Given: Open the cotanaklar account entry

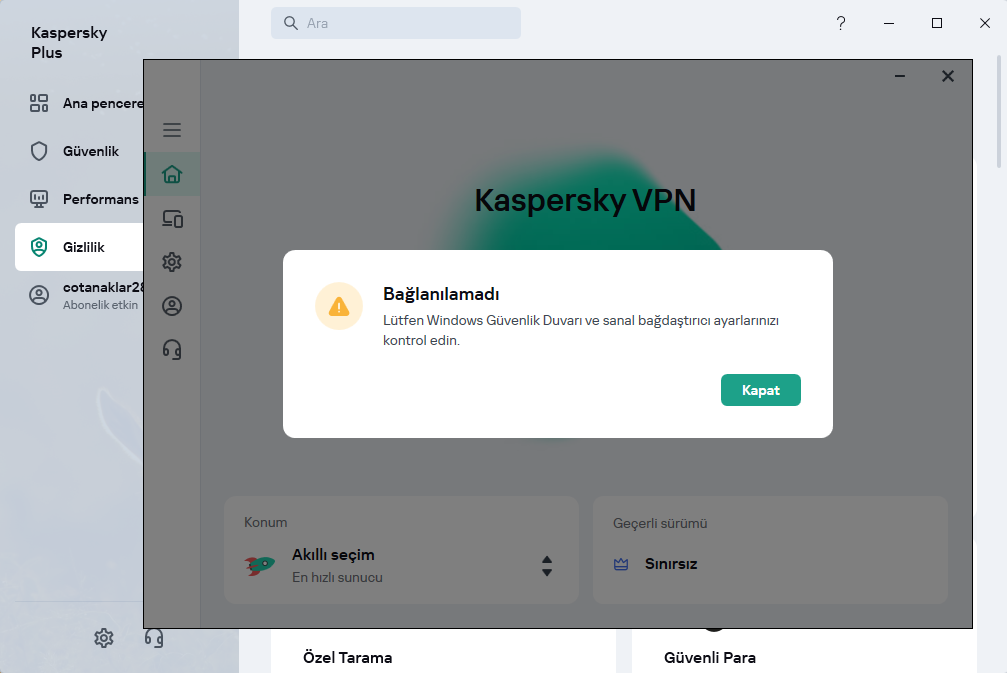Looking at the screenshot, I should [x=79, y=295].
